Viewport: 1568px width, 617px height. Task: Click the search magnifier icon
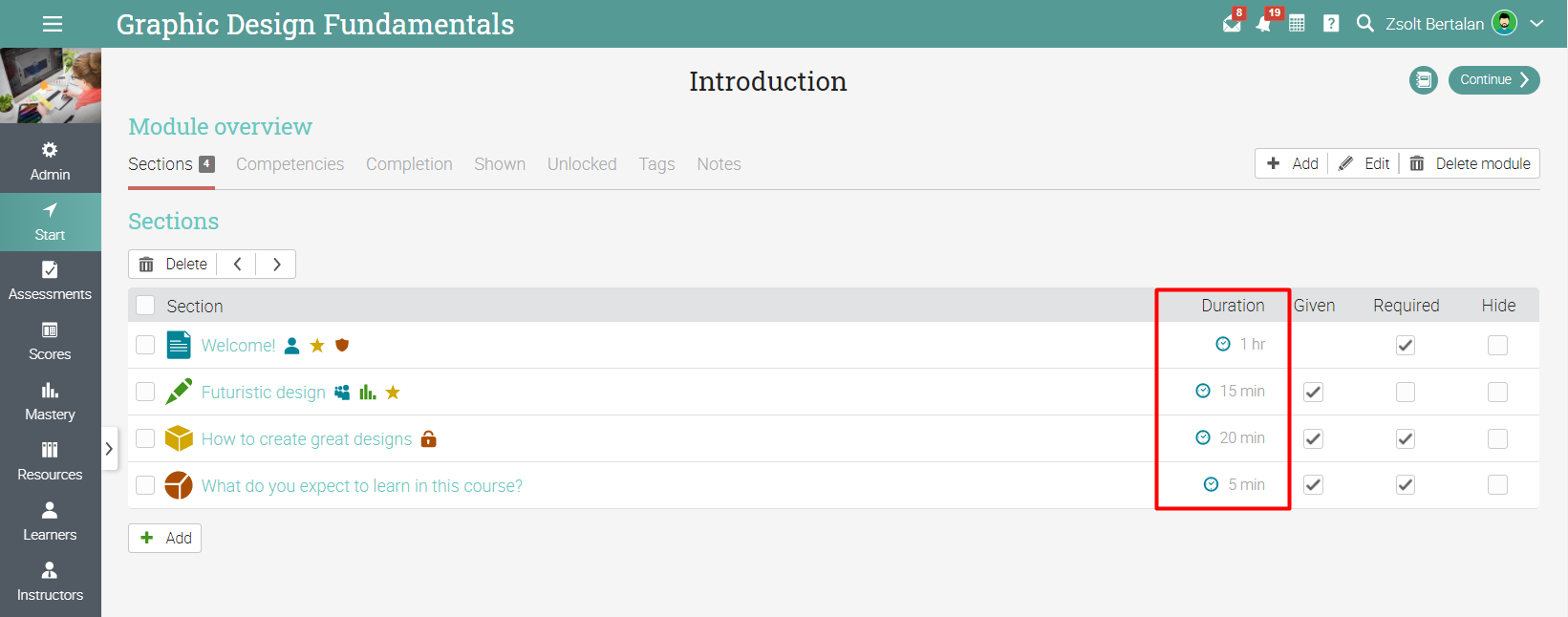tap(1364, 23)
